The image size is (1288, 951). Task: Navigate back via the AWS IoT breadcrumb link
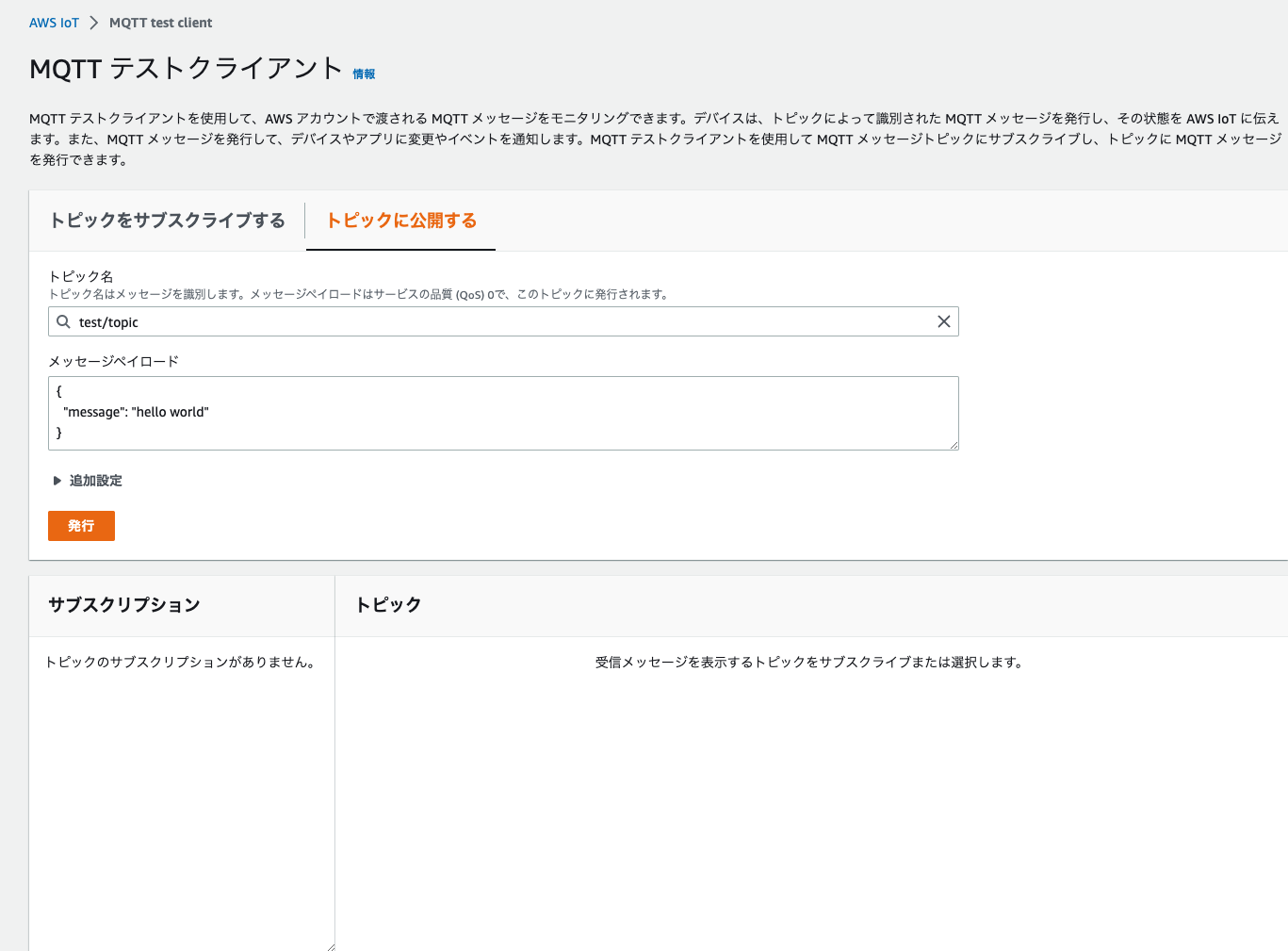click(x=54, y=22)
